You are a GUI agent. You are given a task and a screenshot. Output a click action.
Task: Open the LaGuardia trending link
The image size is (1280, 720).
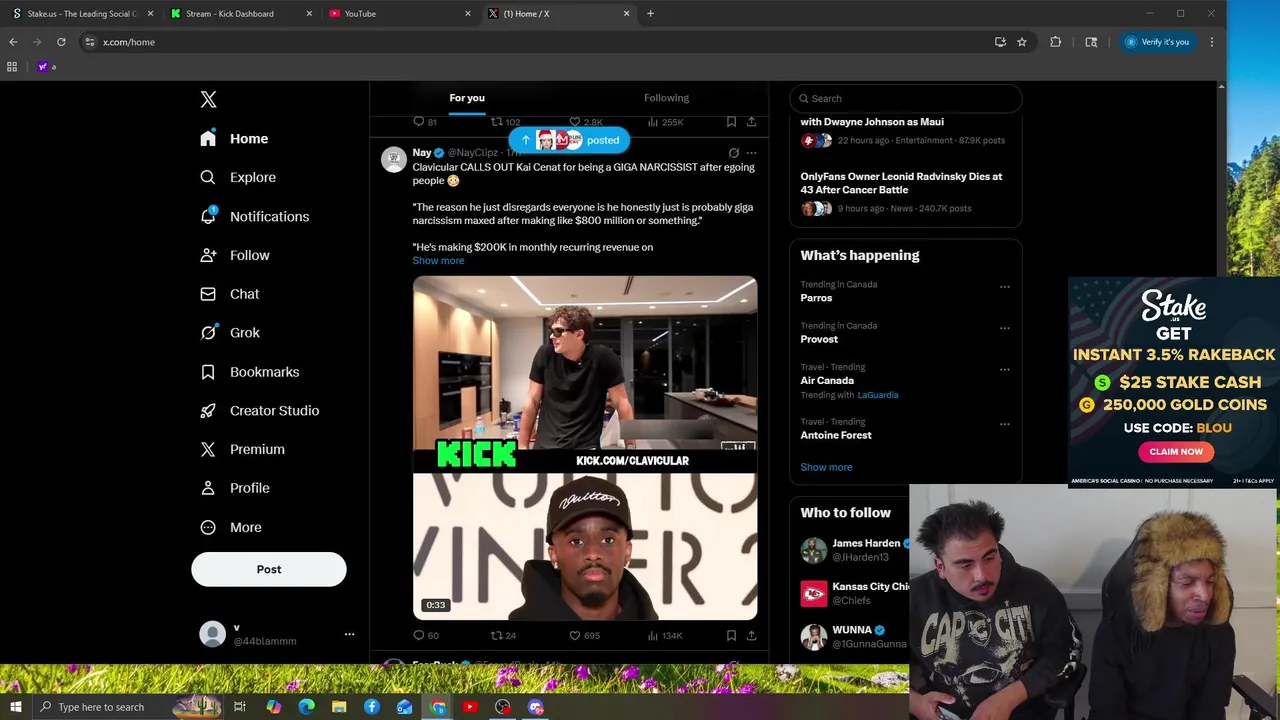[x=878, y=395]
